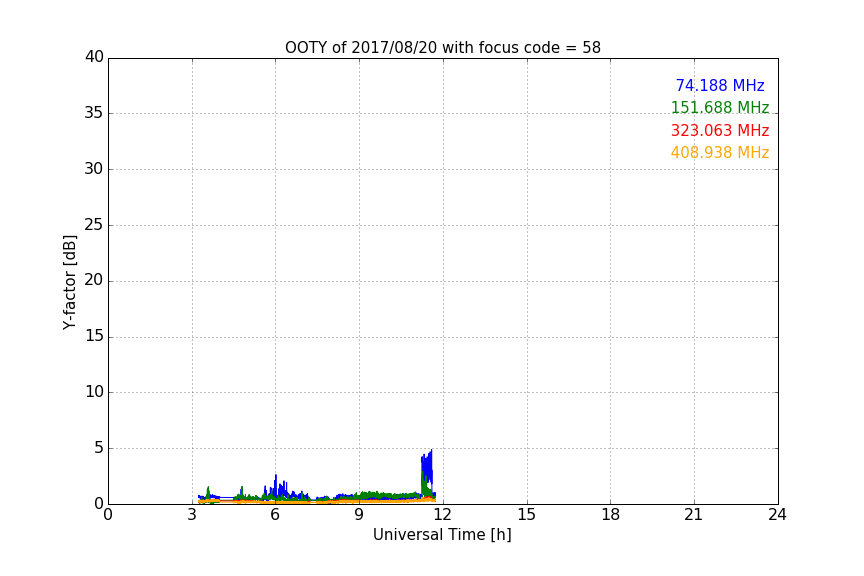Click the x-axis tick label 18
This screenshot has height=576, width=864.
pos(611,515)
